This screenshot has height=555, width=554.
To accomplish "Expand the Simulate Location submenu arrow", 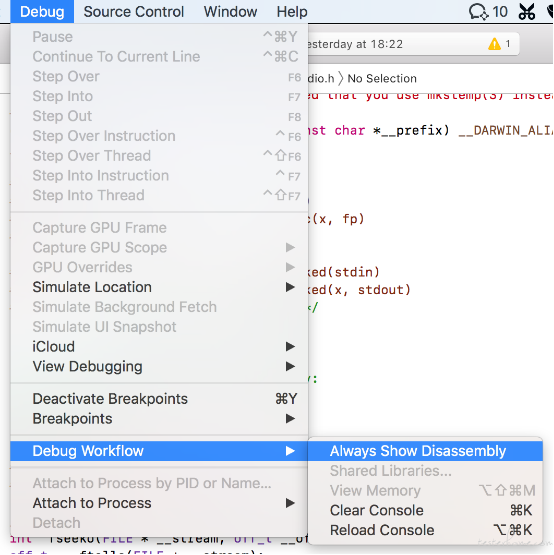I will pos(290,287).
